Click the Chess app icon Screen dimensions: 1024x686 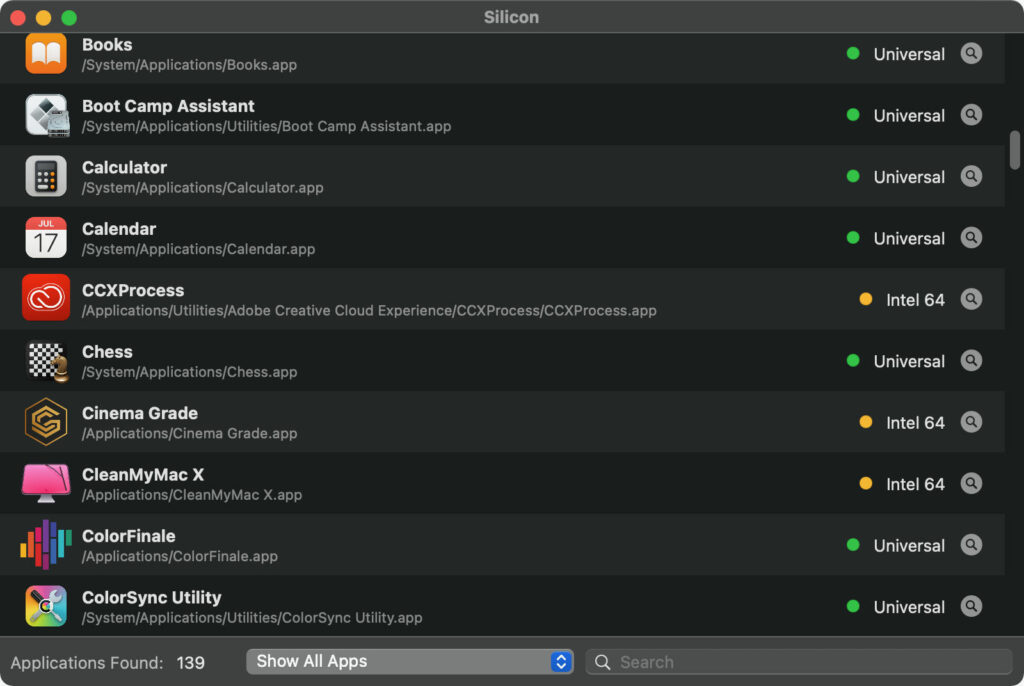coord(47,361)
